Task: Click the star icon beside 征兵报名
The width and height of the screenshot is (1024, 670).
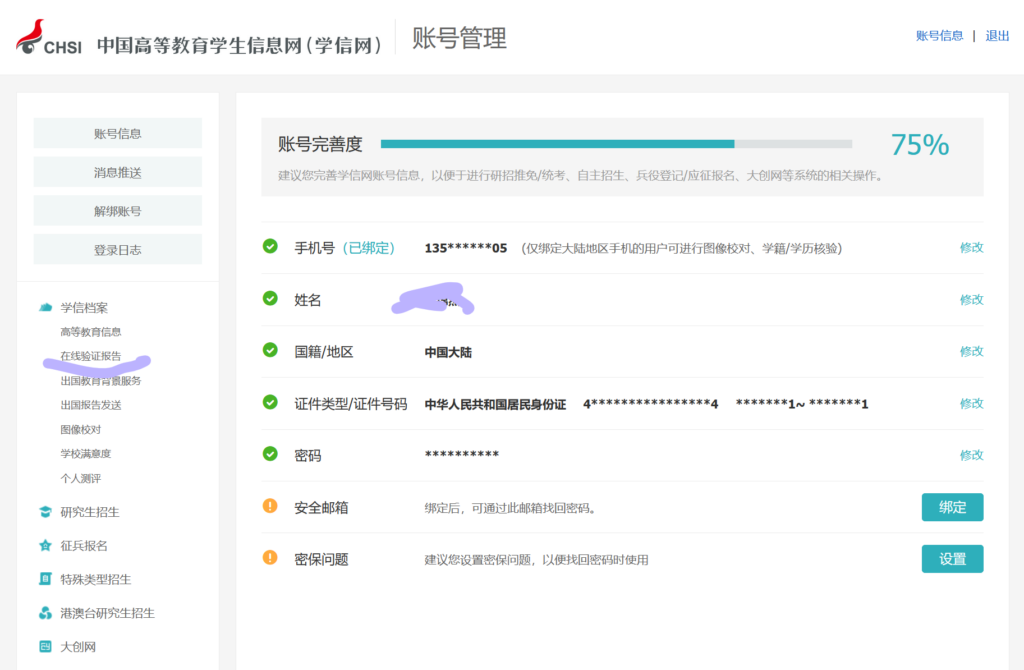Action: point(45,546)
